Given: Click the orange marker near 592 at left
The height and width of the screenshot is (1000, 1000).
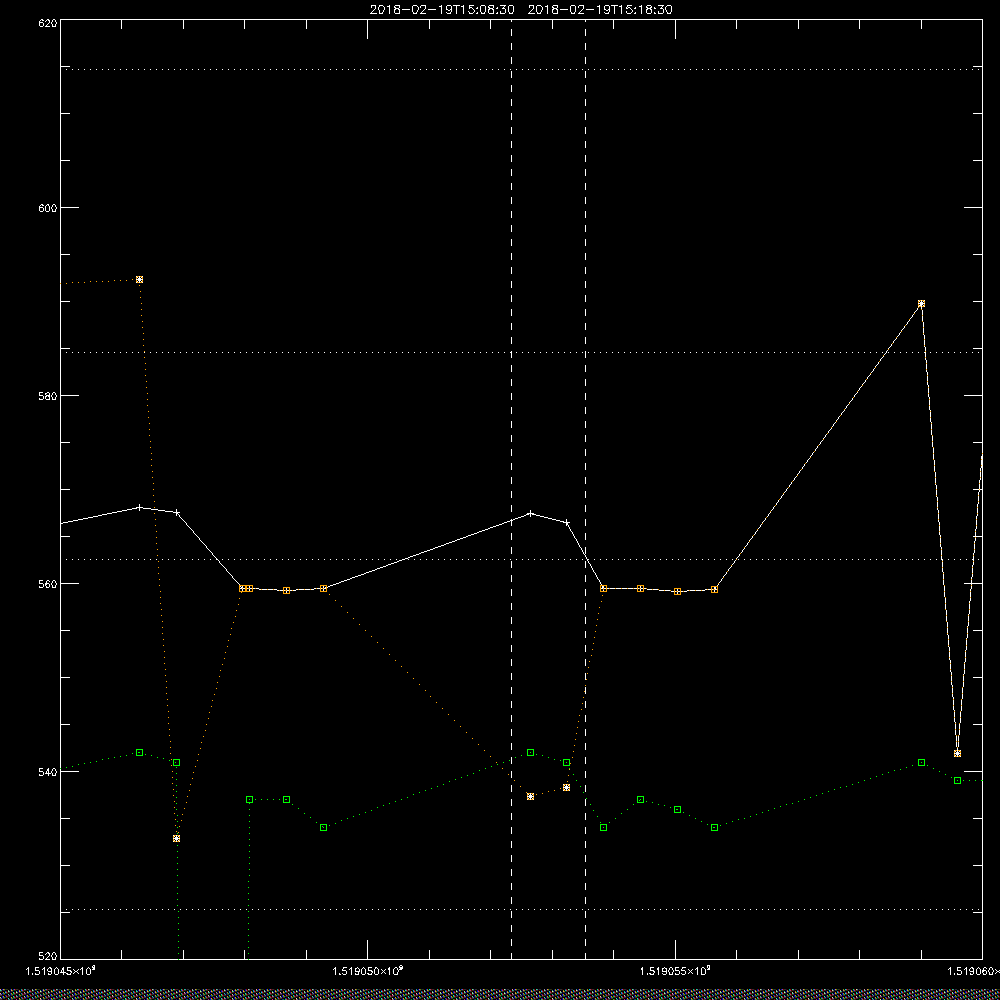Looking at the screenshot, I should pyautogui.click(x=140, y=279).
